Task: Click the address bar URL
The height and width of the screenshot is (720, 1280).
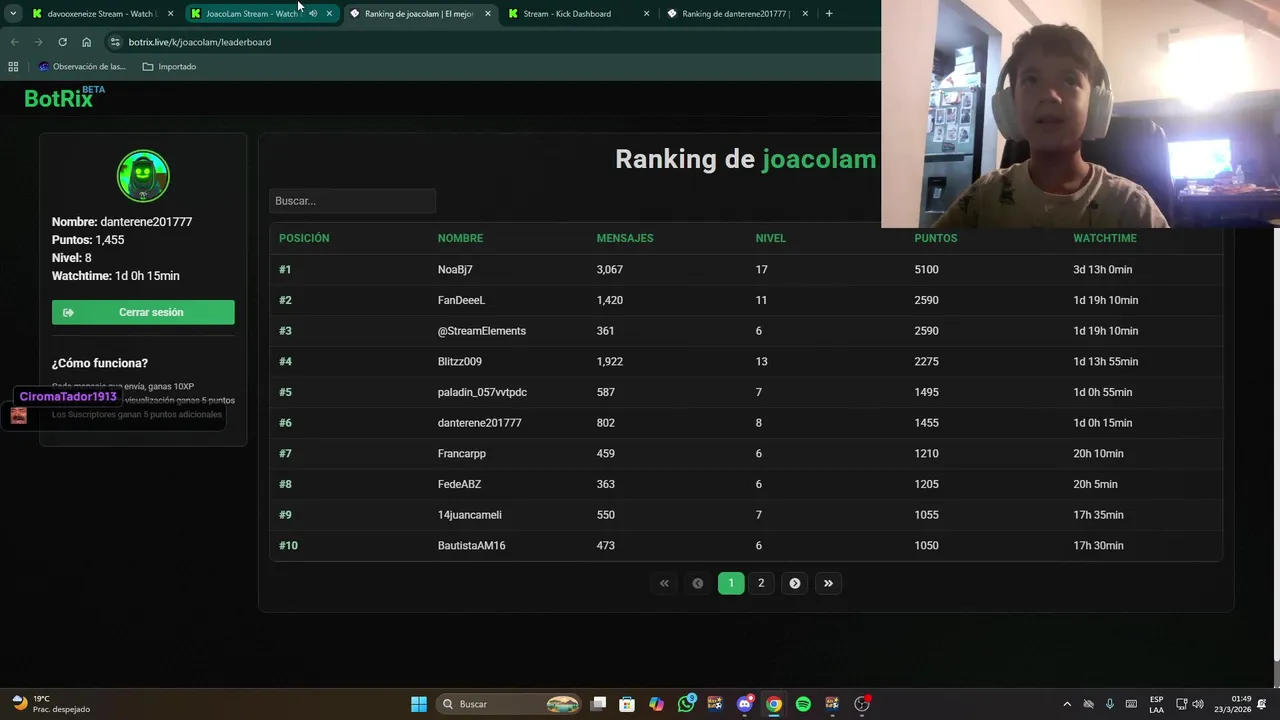Action: click(x=200, y=42)
